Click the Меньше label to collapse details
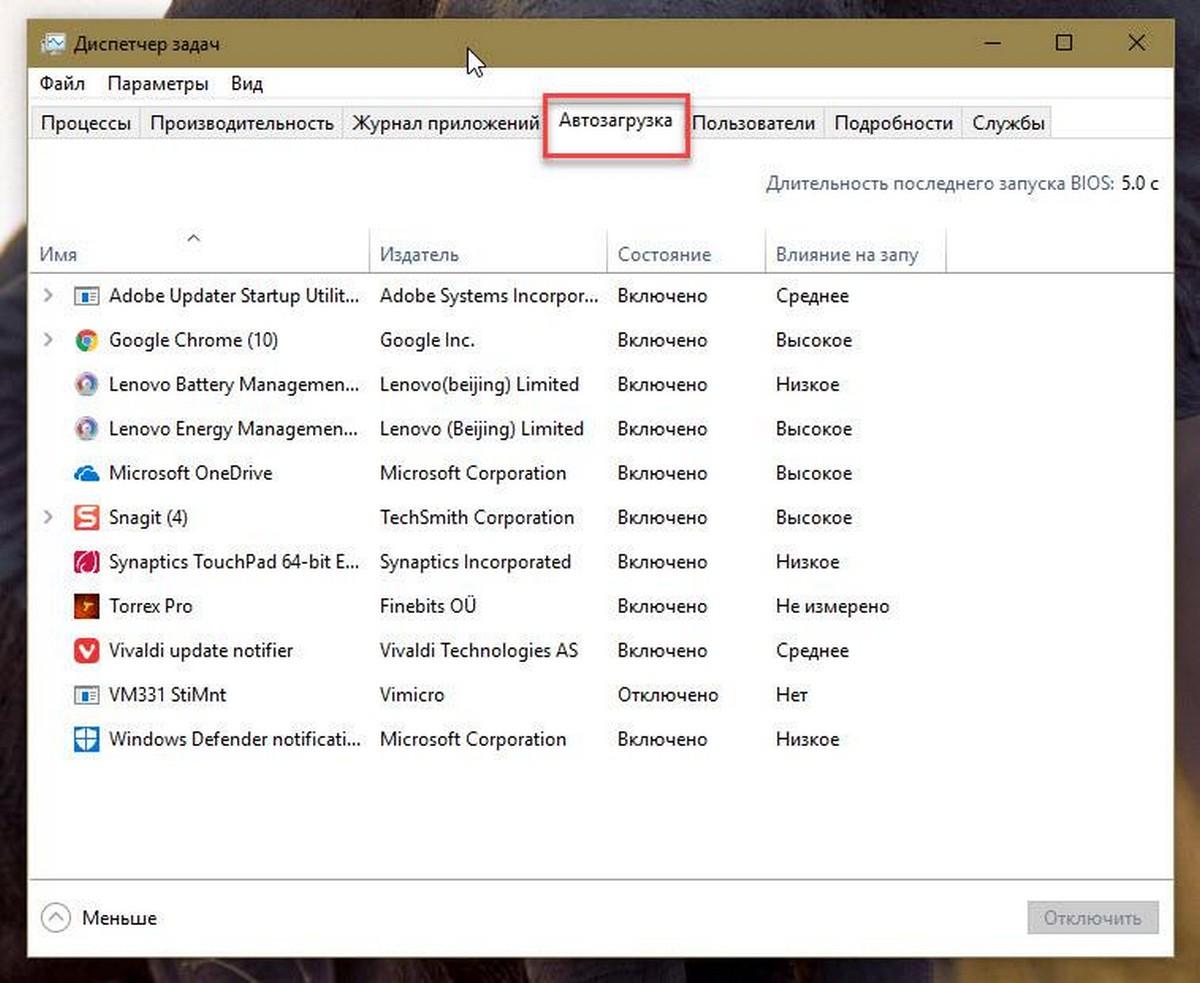This screenshot has width=1200, height=983. point(119,918)
